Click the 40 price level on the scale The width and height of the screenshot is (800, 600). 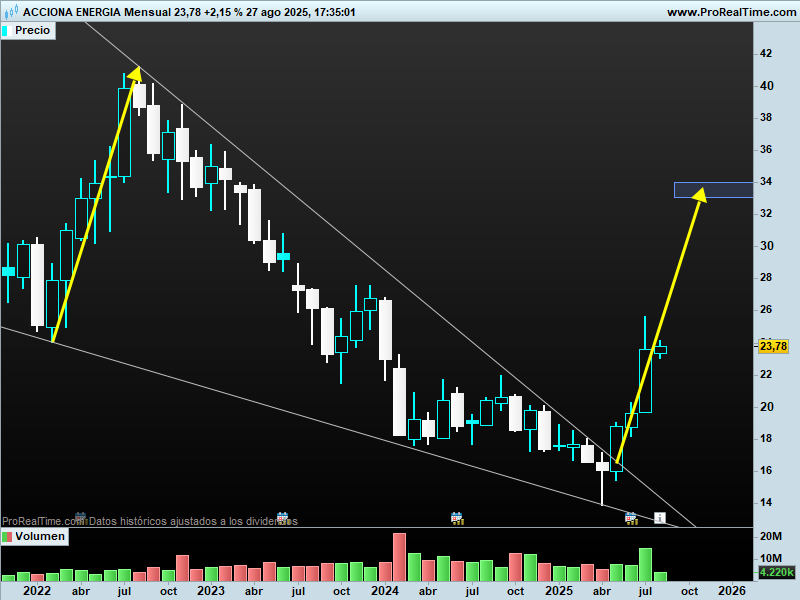tap(766, 86)
